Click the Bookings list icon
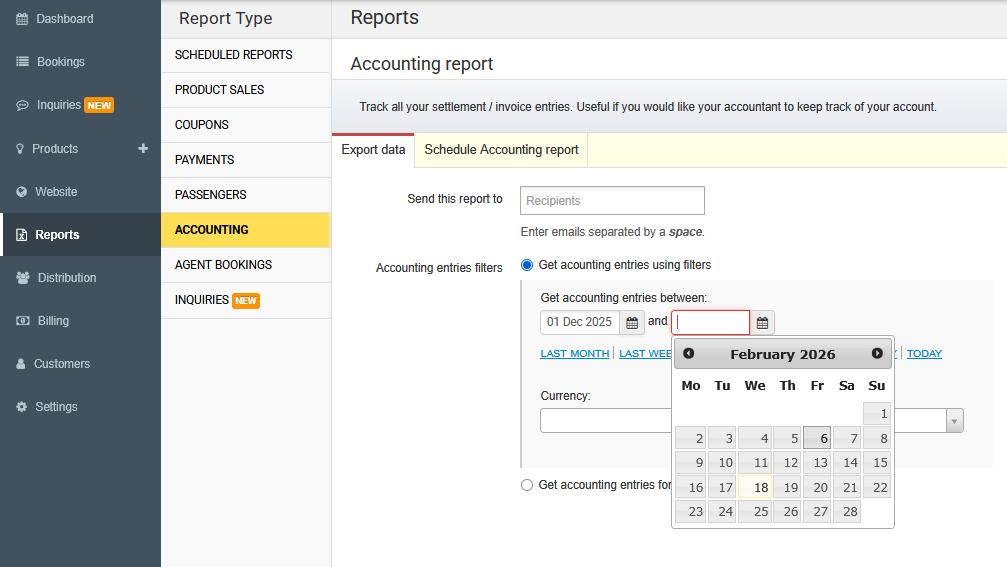Viewport: 1007px width, 567px height. click(x=22, y=62)
